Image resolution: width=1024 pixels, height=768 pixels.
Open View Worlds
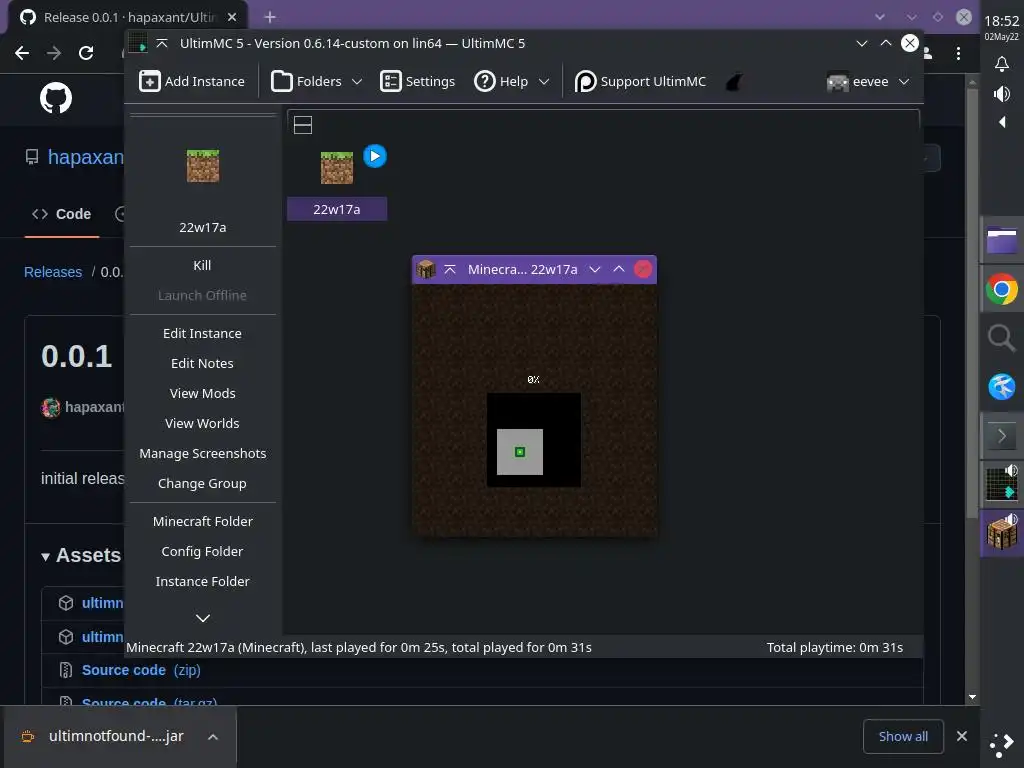202,423
